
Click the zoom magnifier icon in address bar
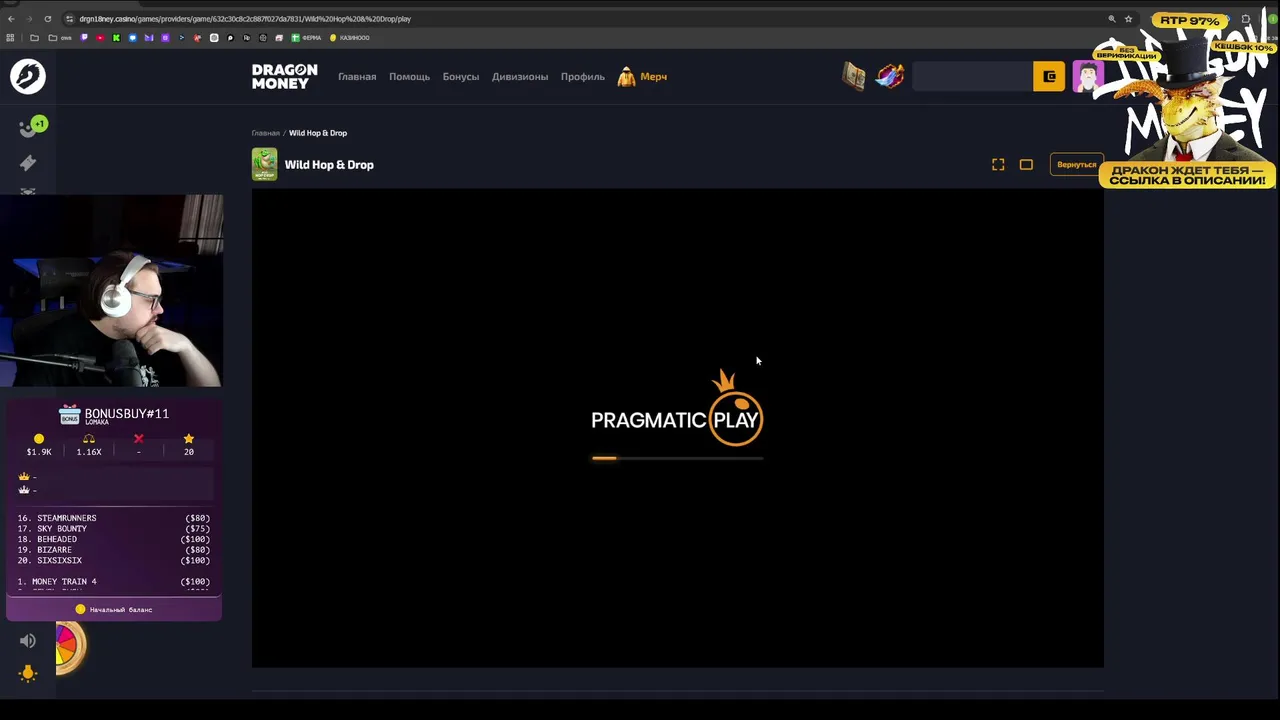[1112, 19]
